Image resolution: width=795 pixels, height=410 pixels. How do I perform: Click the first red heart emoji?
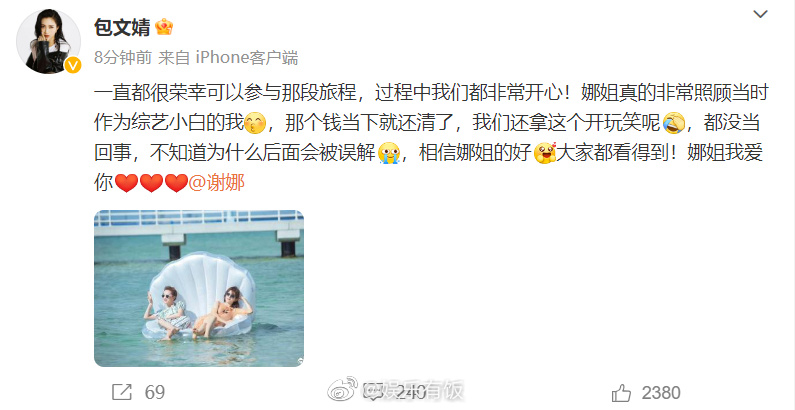pyautogui.click(x=126, y=183)
